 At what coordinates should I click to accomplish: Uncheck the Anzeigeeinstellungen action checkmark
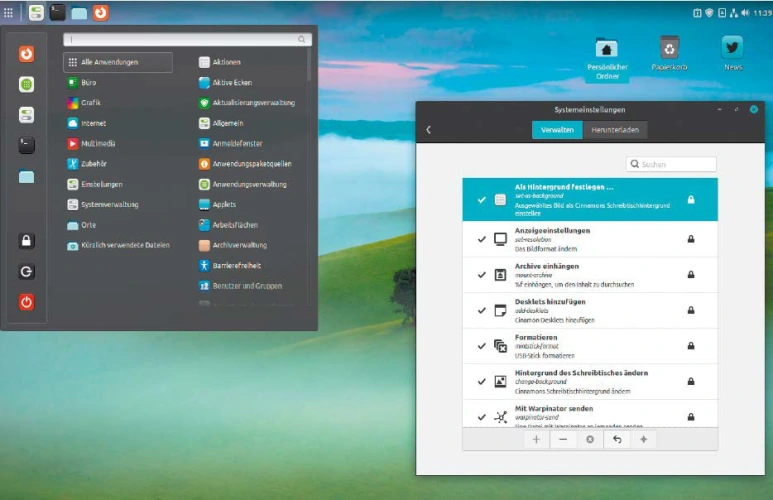(482, 240)
